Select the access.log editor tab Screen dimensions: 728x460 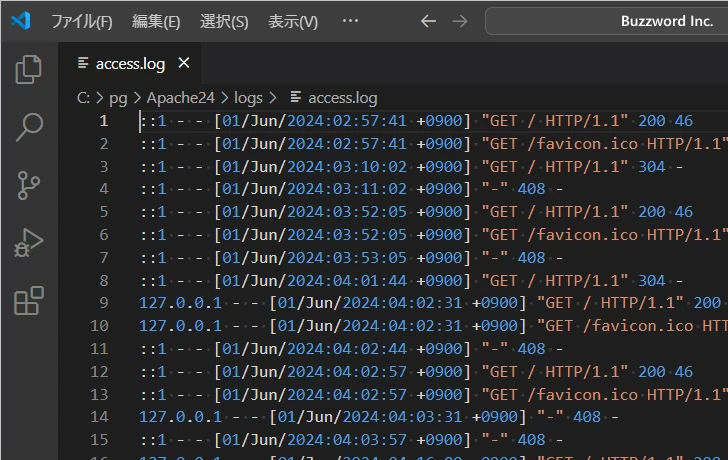130,63
